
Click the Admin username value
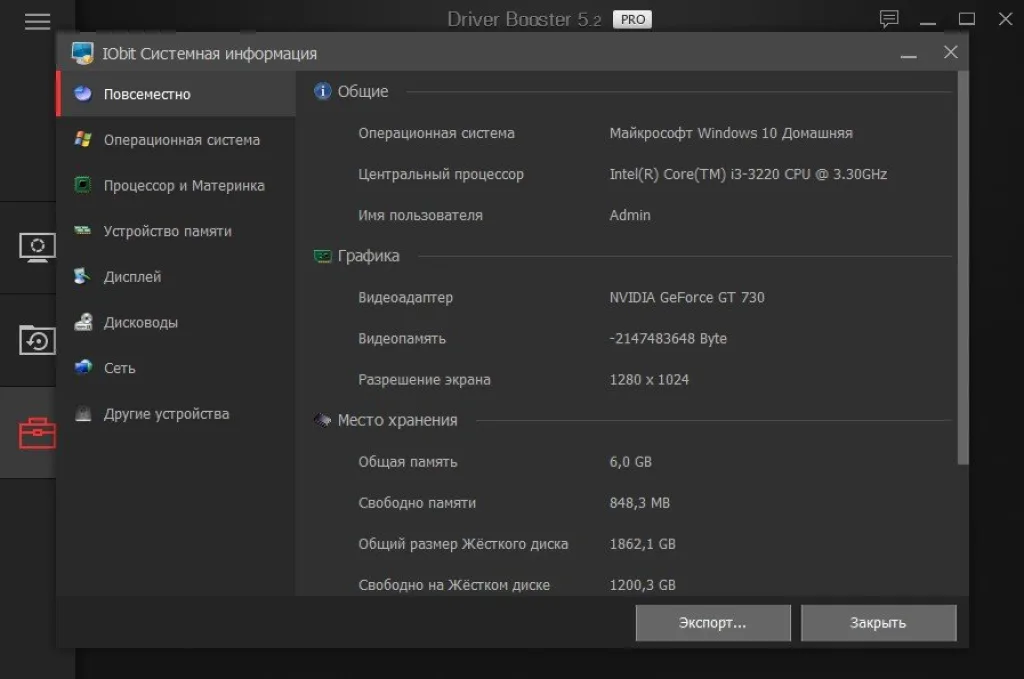(630, 215)
